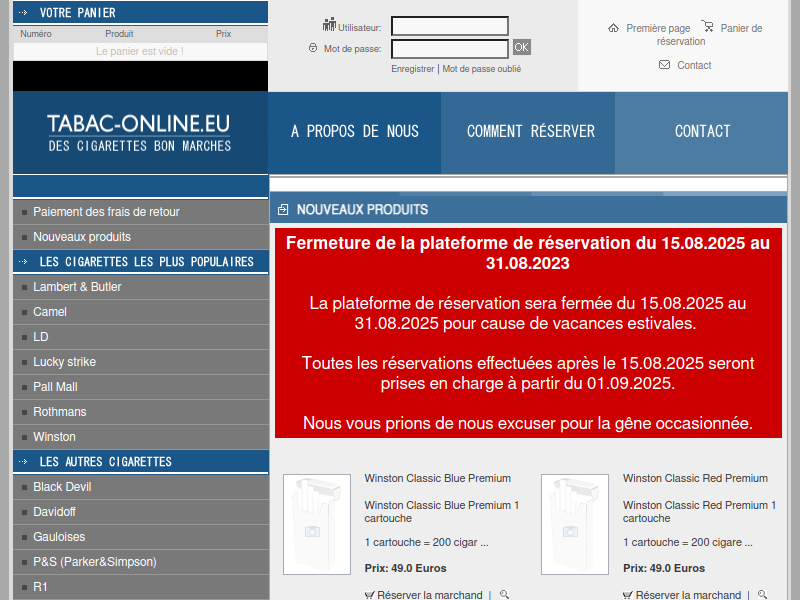Click Réserver la marchand for Winston Blue
This screenshot has width=800, height=600.
[x=430, y=595]
